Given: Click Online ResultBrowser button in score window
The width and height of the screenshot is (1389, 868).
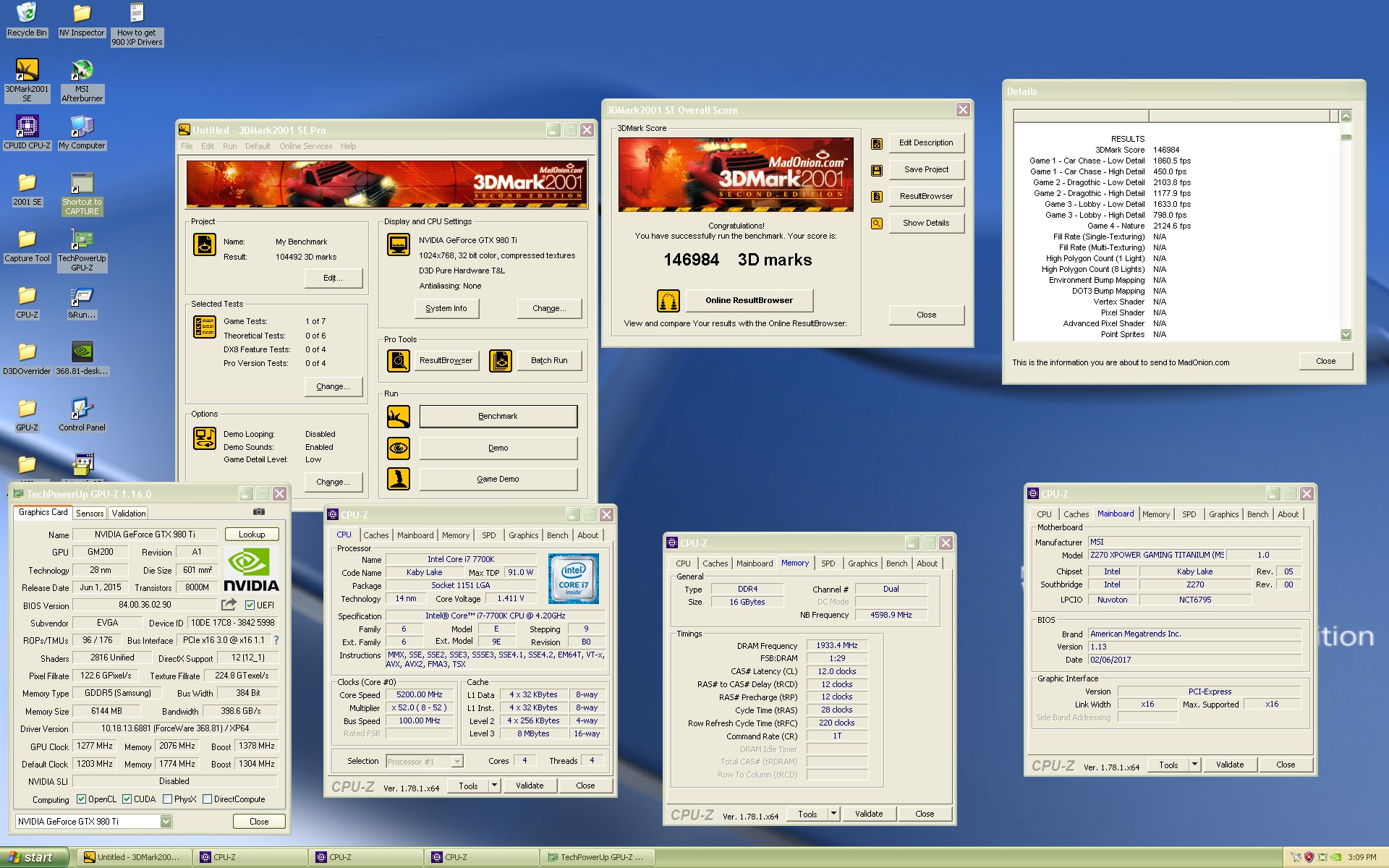Looking at the screenshot, I should [749, 300].
